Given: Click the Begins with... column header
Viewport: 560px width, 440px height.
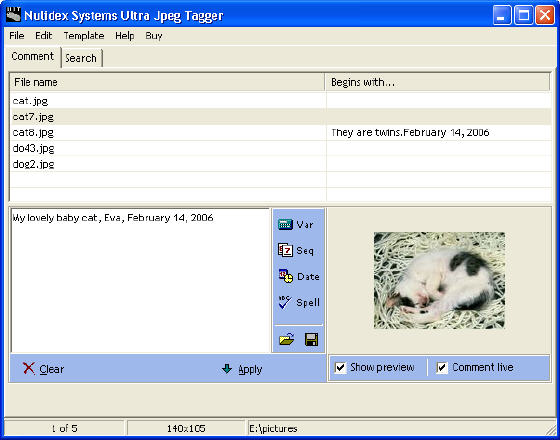Looking at the screenshot, I should coord(437,82).
